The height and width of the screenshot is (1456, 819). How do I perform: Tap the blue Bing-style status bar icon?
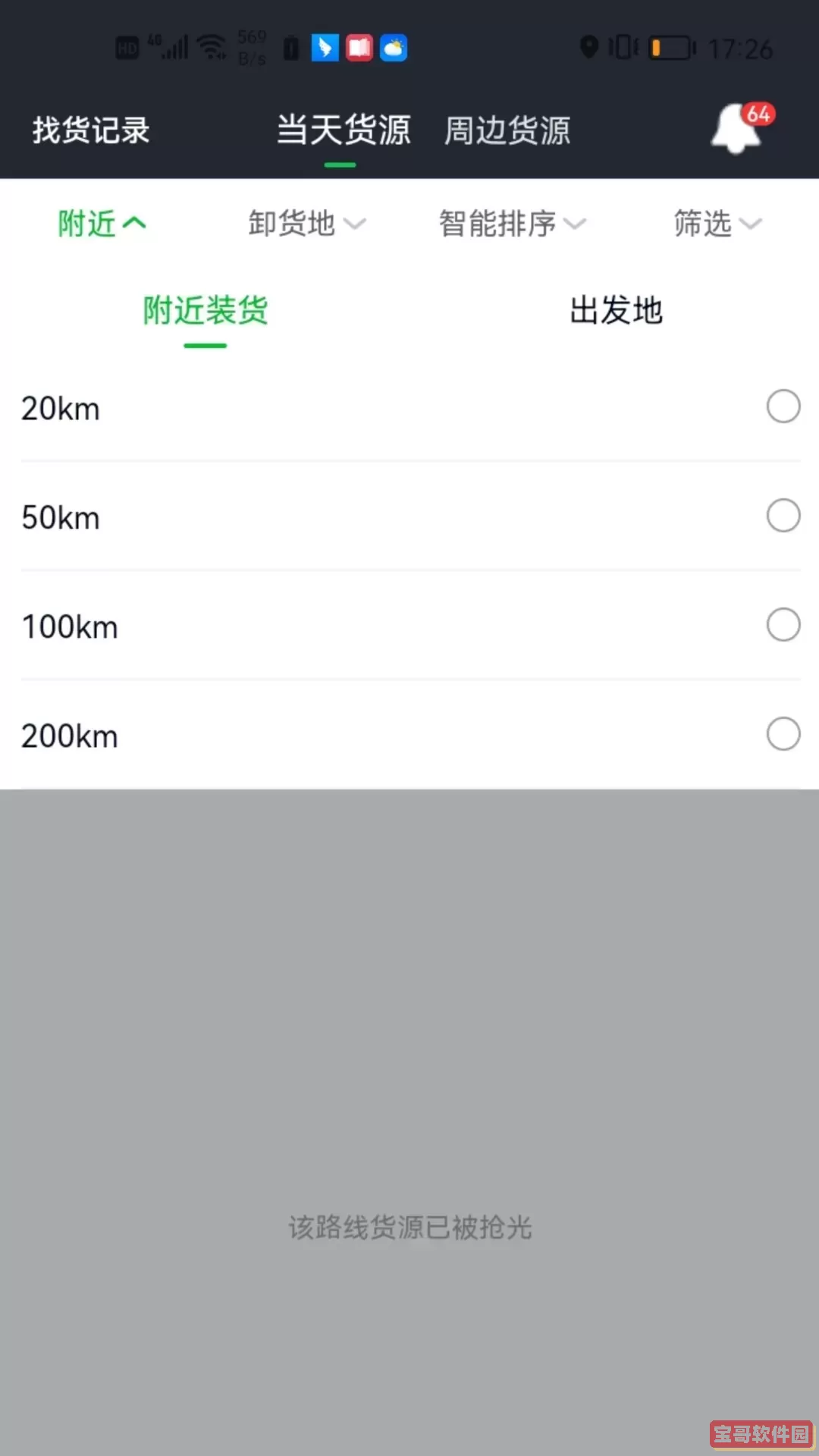325,48
